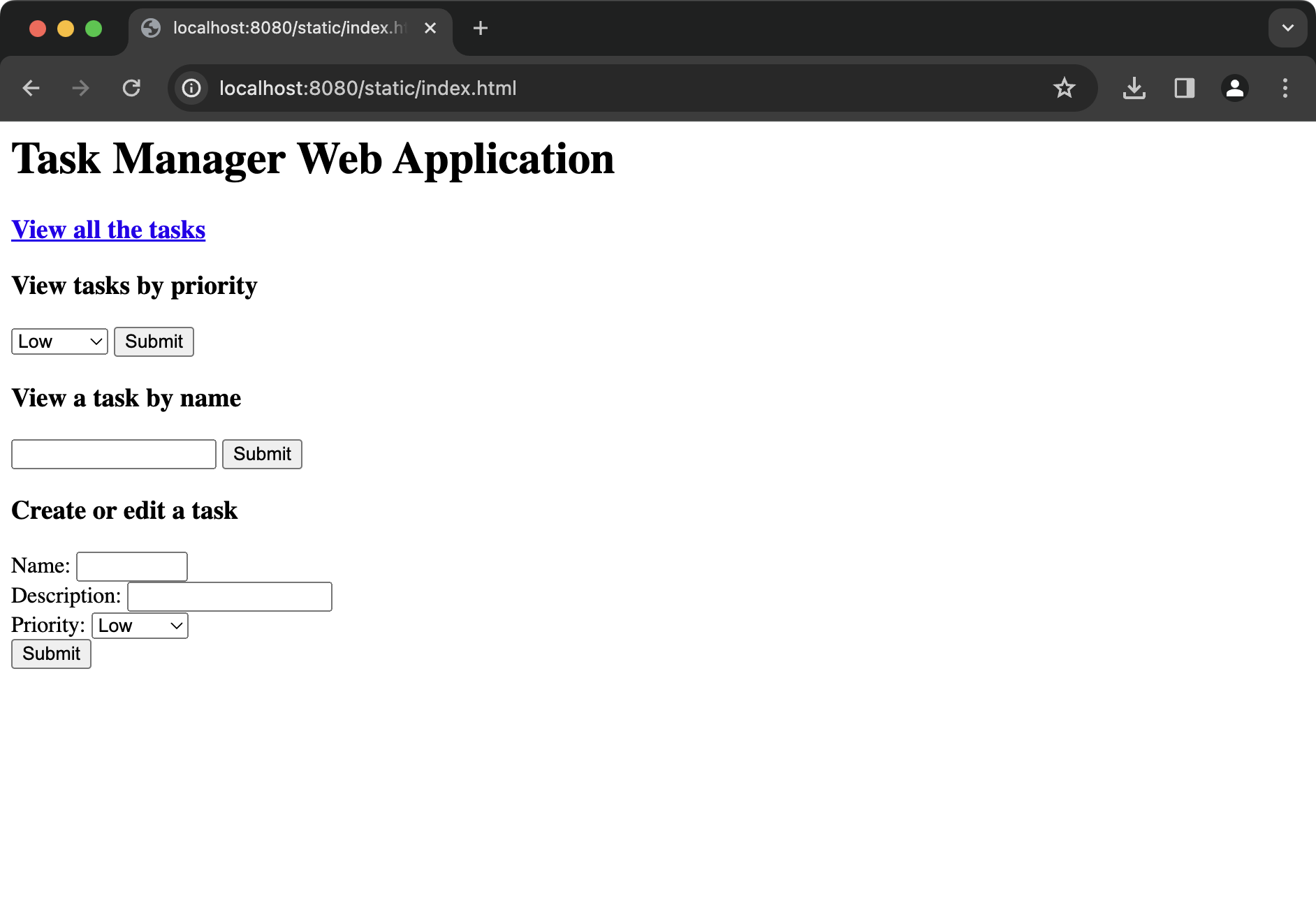The width and height of the screenshot is (1316, 905).
Task: Submit the view tasks by priority form
Action: 153,341
